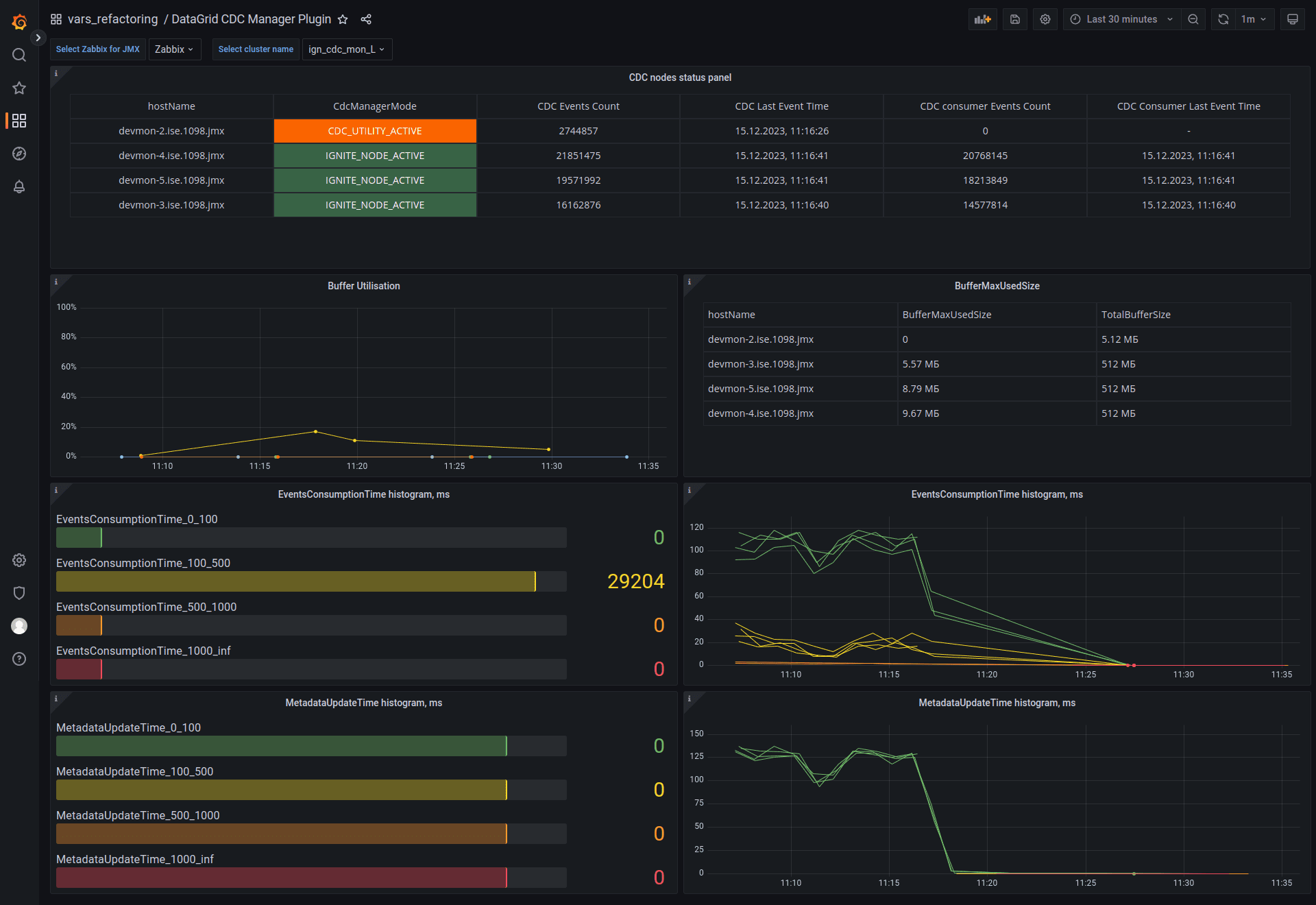Zoom out the time range with the magnifier icon
This screenshot has width=1316, height=905.
pos(1193,19)
